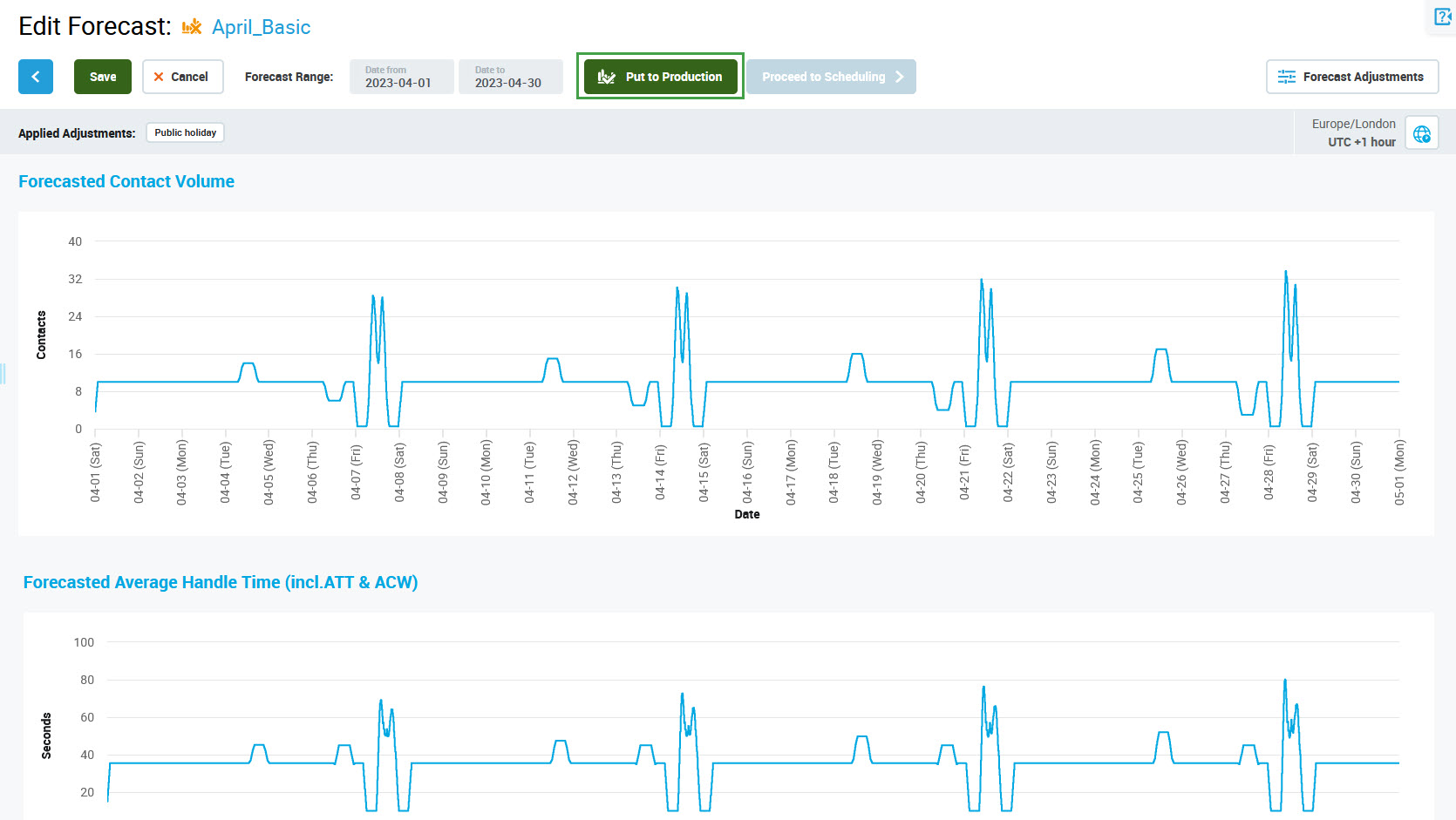The height and width of the screenshot is (820, 1456).
Task: Put the forecast to production
Action: point(660,77)
